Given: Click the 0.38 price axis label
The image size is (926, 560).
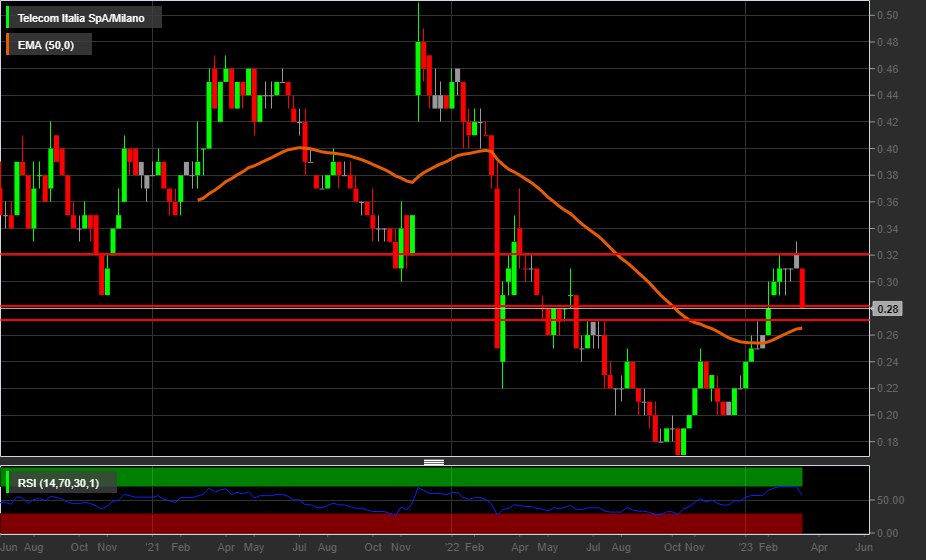Looking at the screenshot, I should click(888, 175).
